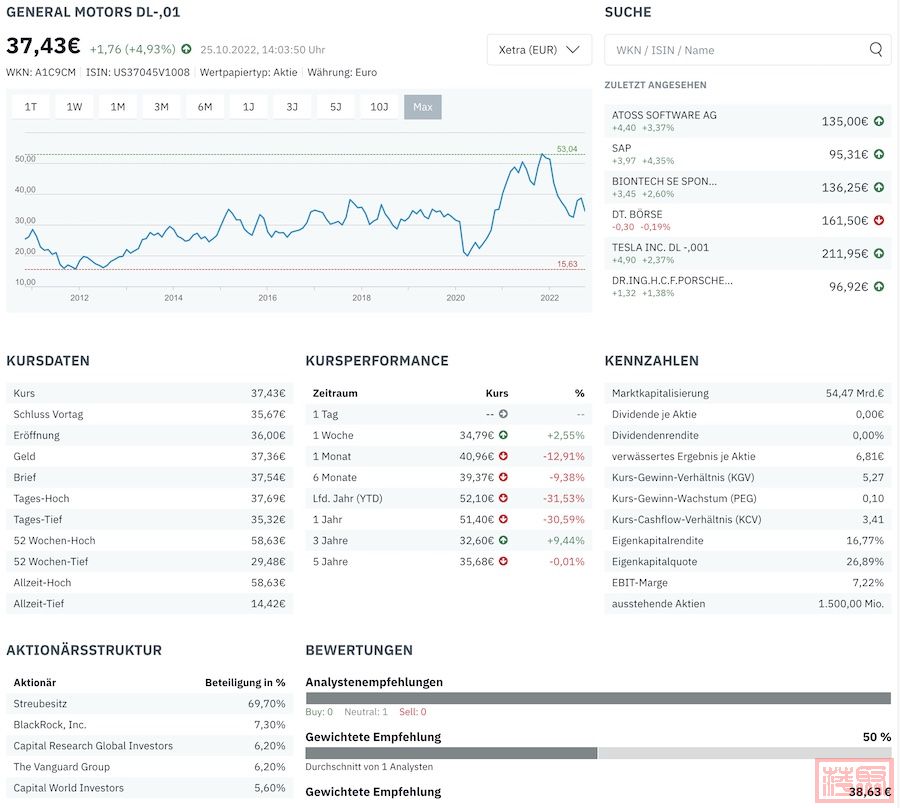This screenshot has width=900, height=808.
Task: Select the 3M chart period
Action: [x=161, y=107]
